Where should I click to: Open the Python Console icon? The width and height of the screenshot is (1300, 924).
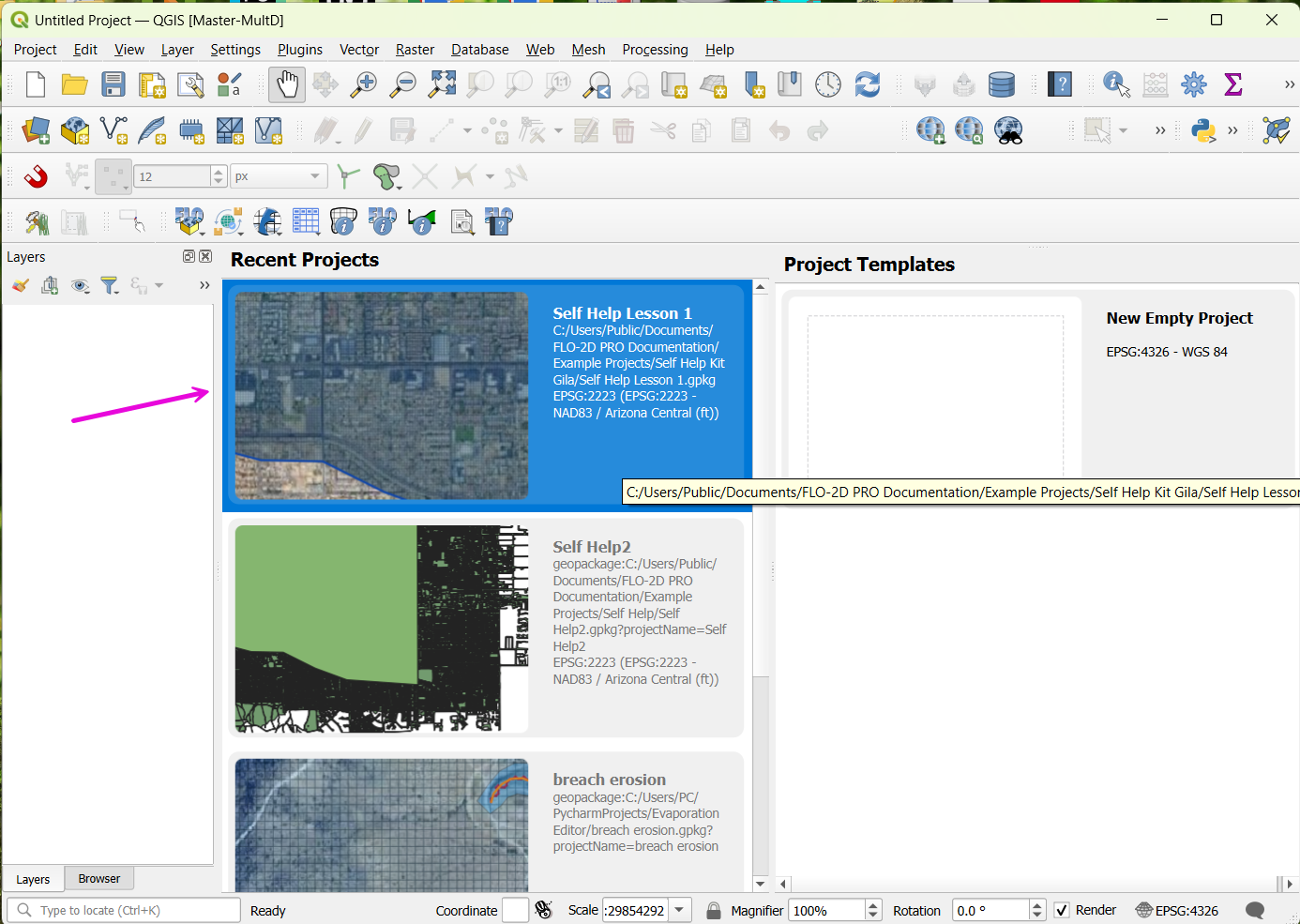tap(1203, 130)
